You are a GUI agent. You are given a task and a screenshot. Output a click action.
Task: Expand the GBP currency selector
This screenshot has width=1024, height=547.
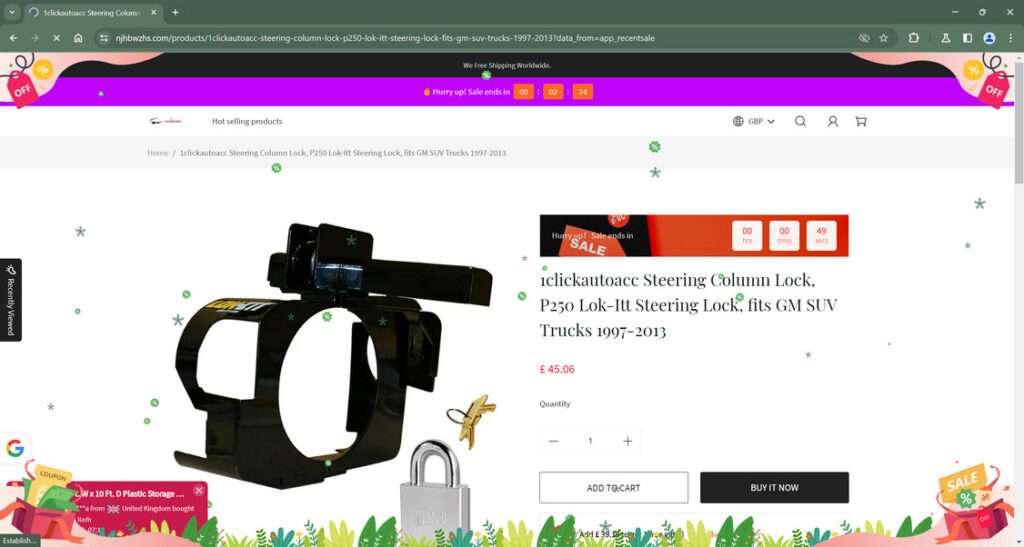754,121
